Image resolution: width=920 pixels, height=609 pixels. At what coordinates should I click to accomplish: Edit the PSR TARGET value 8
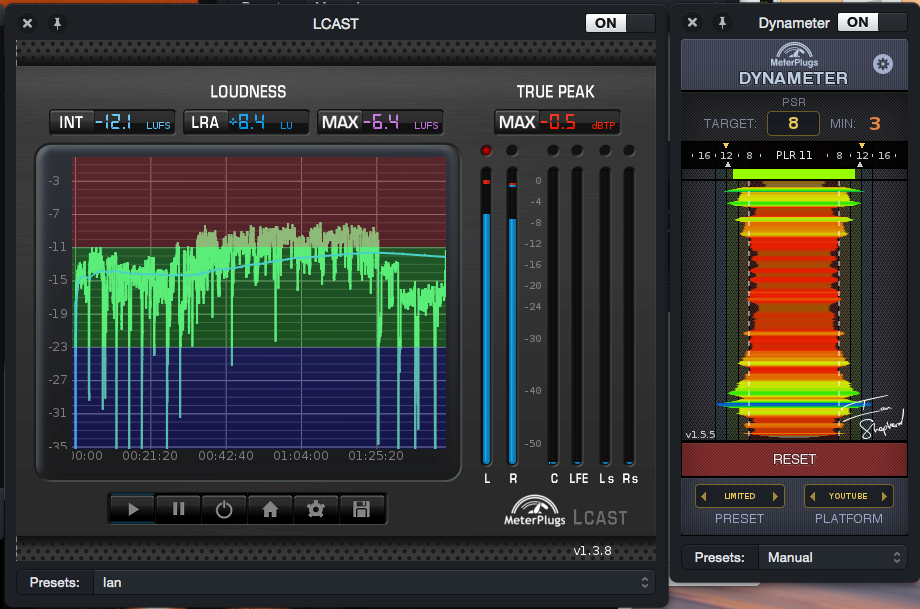pos(793,123)
